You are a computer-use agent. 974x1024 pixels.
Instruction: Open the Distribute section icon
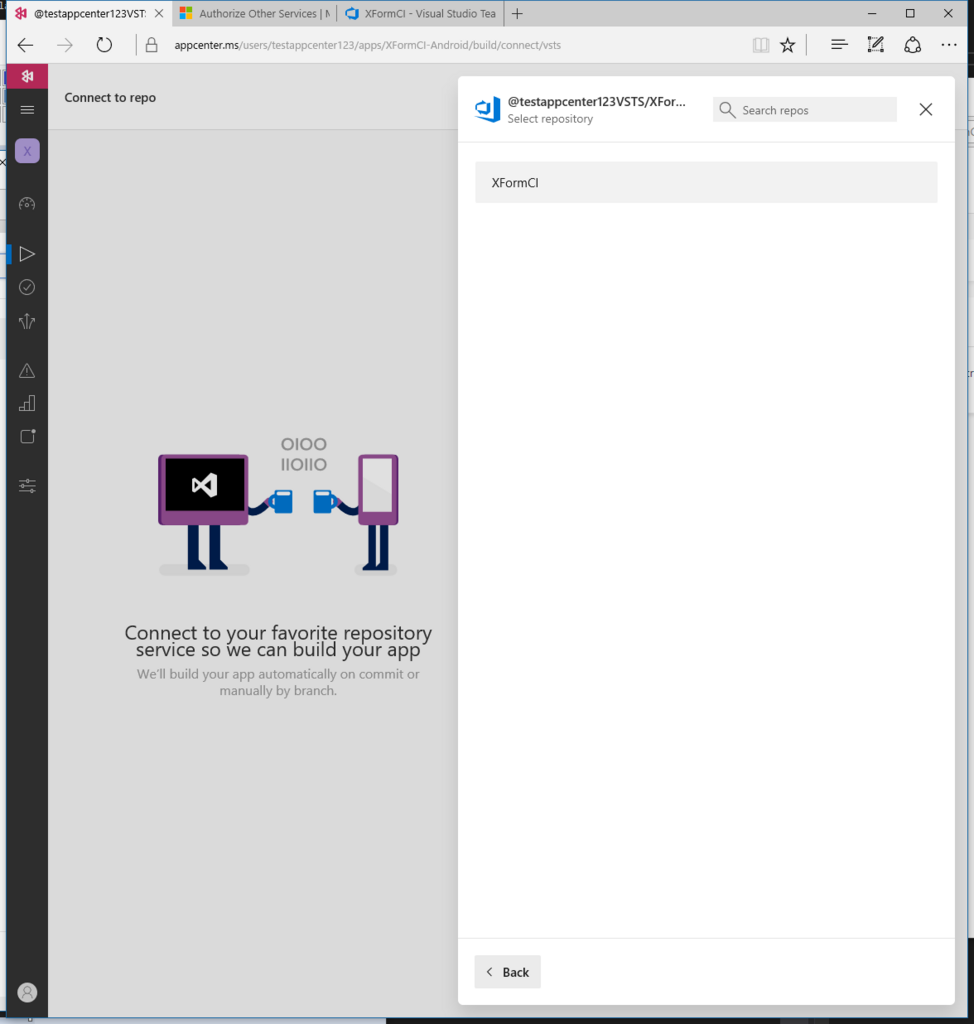click(x=27, y=321)
